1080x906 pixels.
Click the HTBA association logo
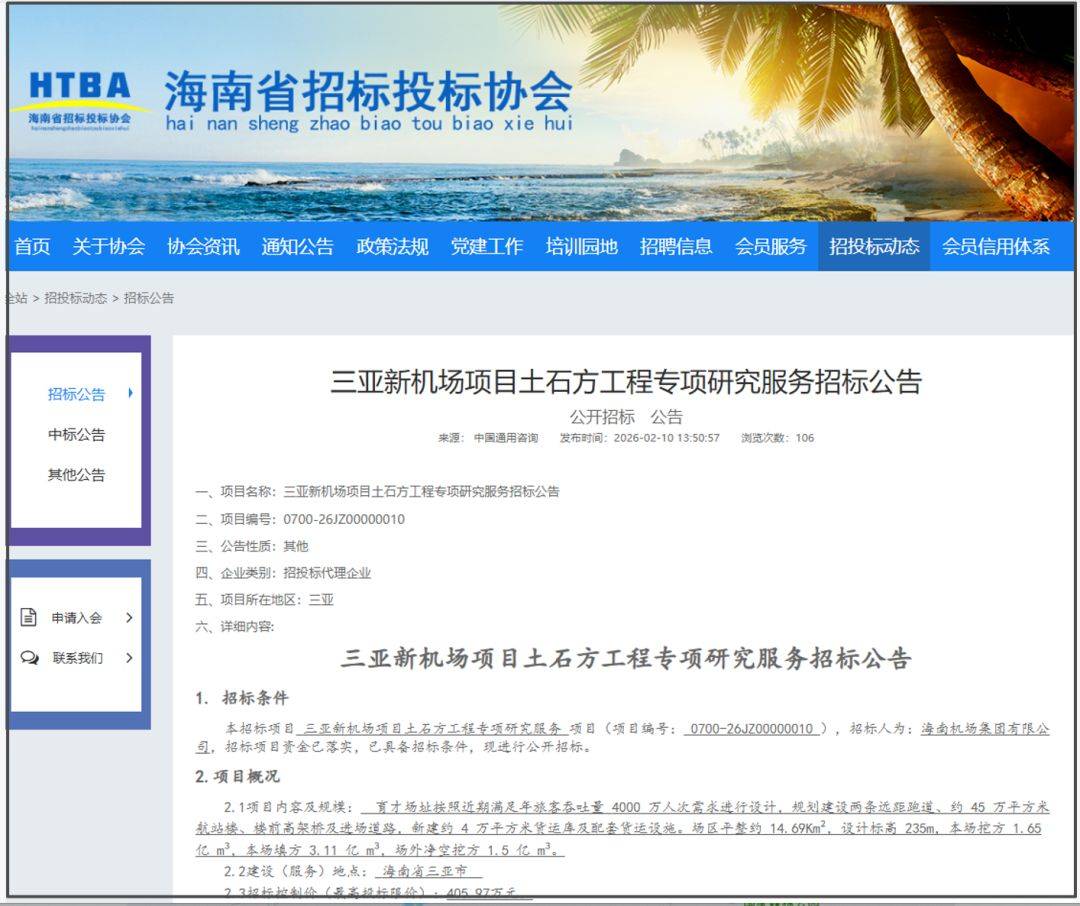coord(80,98)
